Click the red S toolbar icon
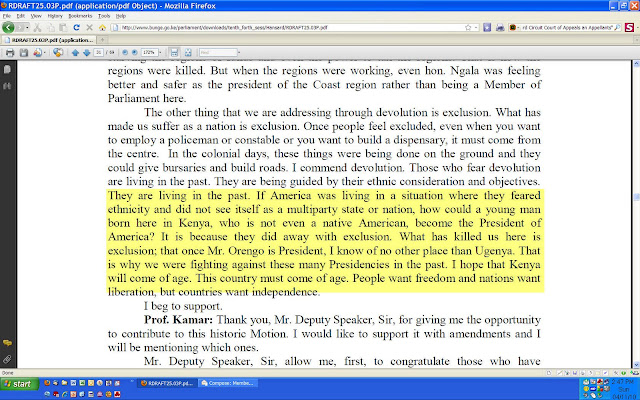 point(629,27)
